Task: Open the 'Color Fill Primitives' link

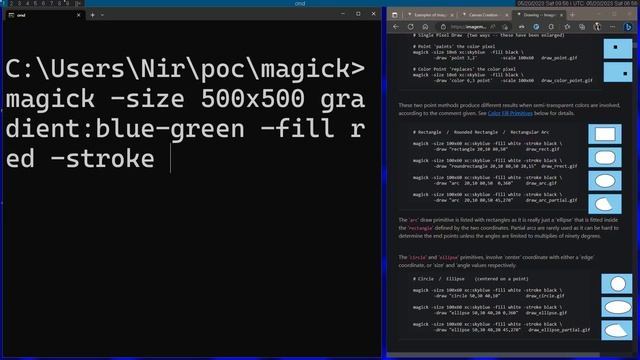Action: click(510, 113)
